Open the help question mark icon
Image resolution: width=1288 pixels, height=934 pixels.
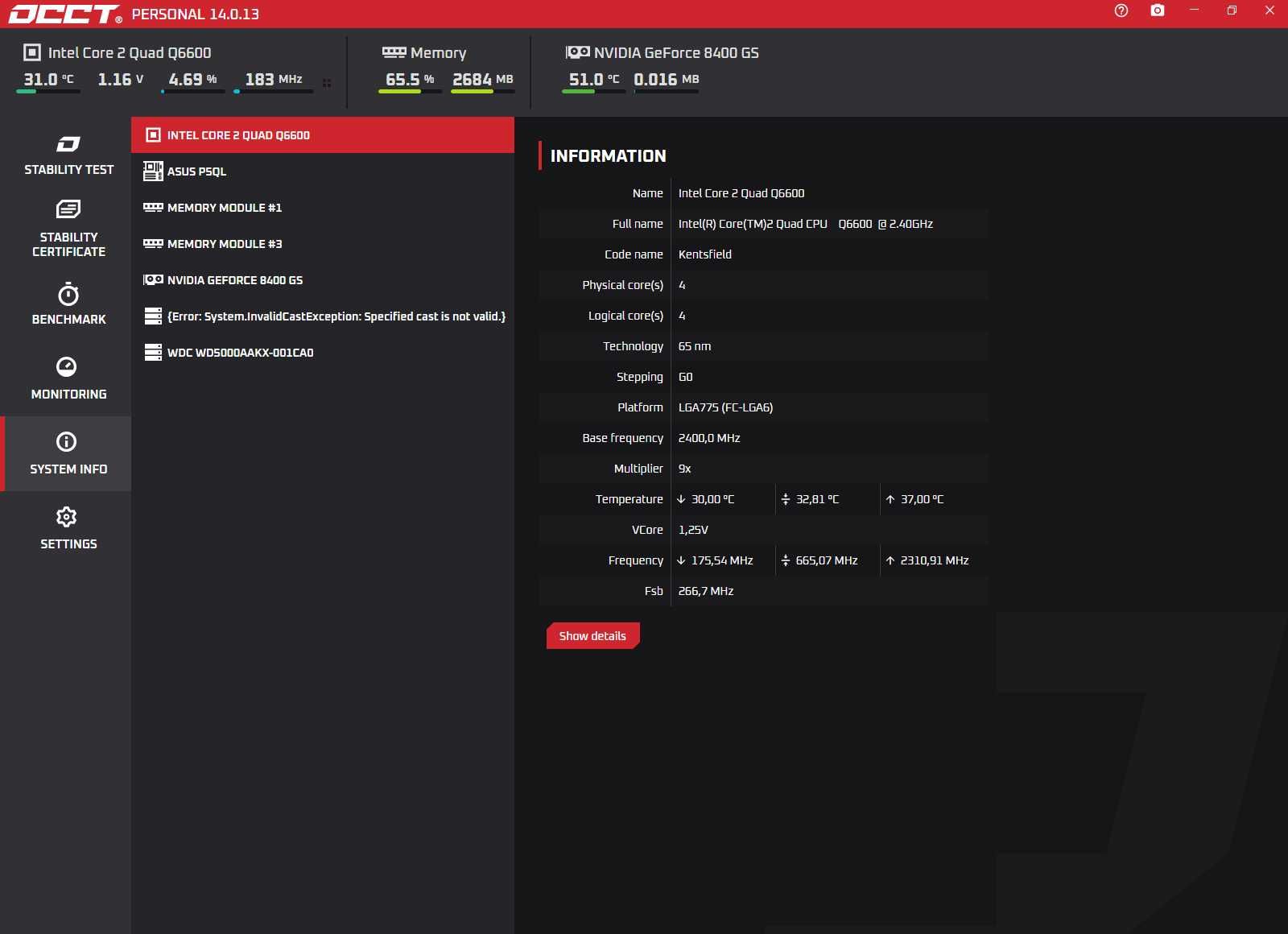1121,10
